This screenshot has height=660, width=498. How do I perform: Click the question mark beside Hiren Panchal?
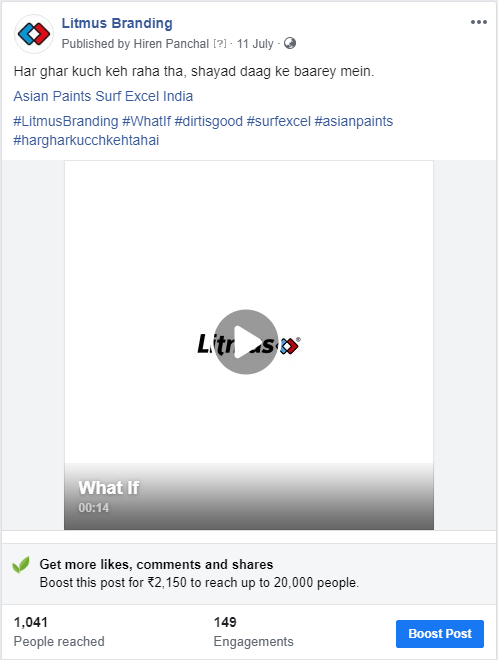pyautogui.click(x=219, y=43)
